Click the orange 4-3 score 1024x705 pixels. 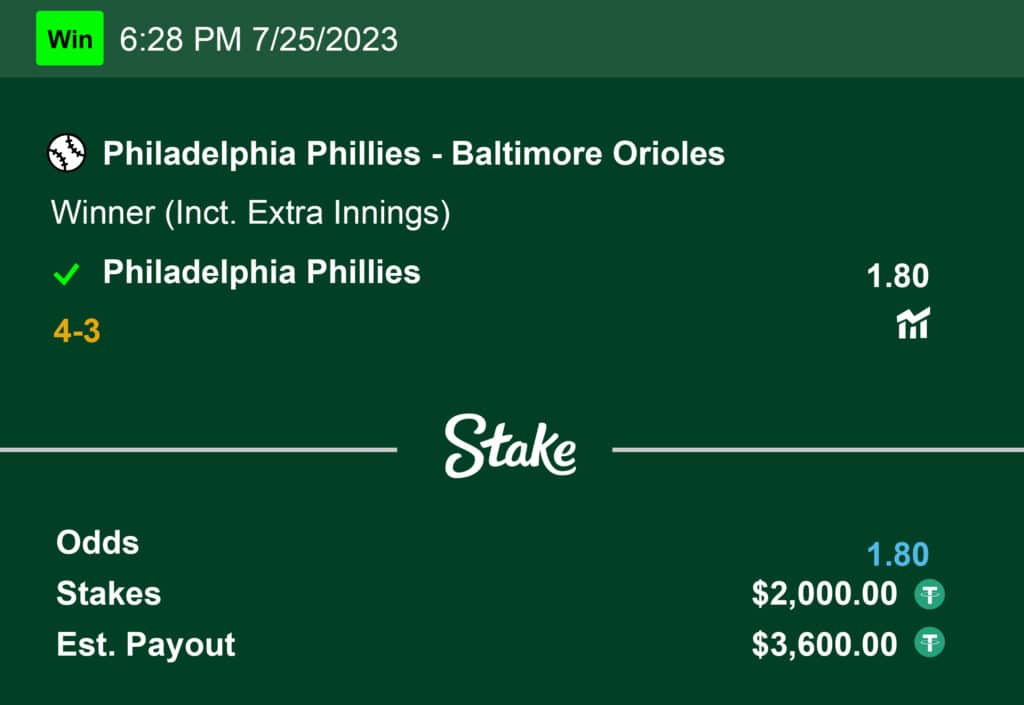click(76, 331)
